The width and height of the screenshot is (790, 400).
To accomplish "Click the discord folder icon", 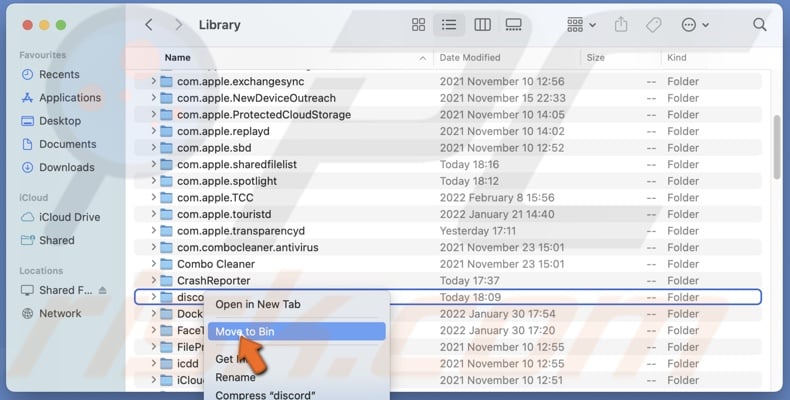I will 166,297.
